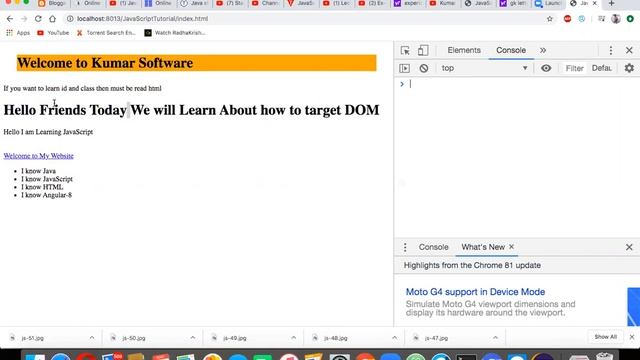Viewport: 640px width, 360px height.
Task: Close the downloads bar
Action: pos(632,337)
